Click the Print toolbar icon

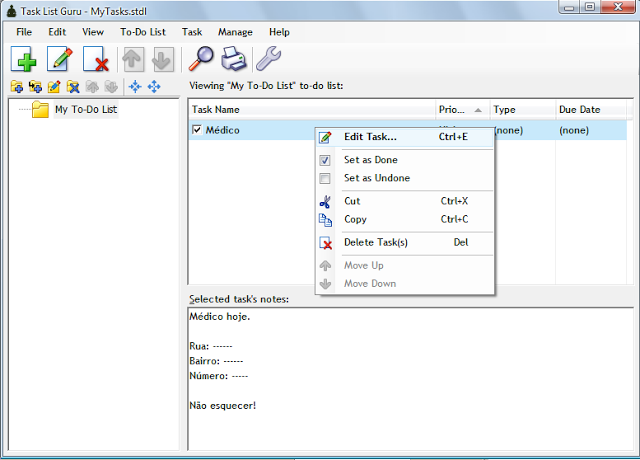[x=233, y=59]
